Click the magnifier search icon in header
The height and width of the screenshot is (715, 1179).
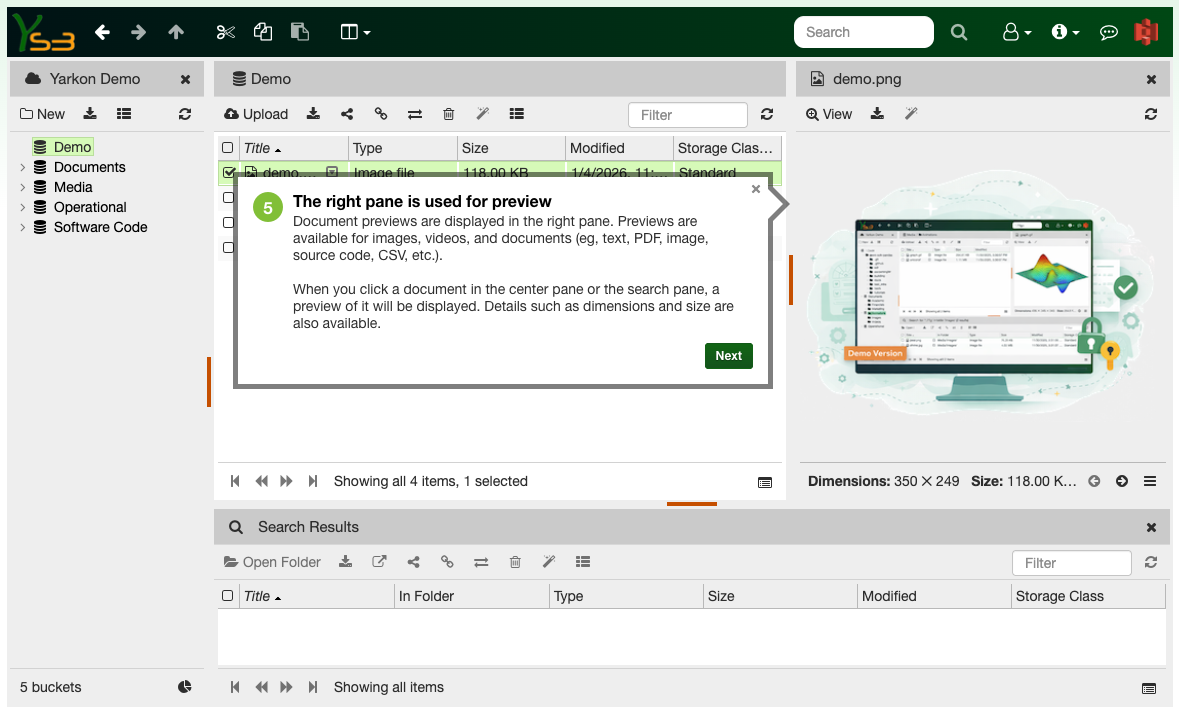click(x=959, y=32)
